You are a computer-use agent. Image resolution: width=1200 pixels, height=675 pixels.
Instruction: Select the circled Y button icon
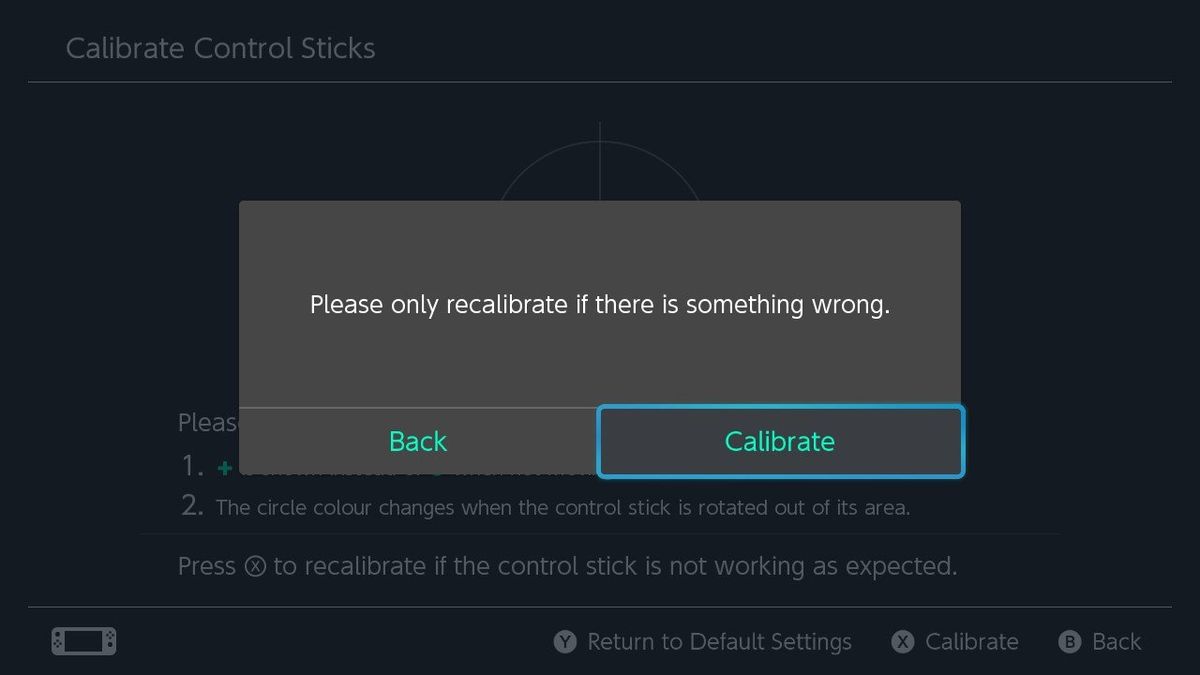click(x=566, y=641)
